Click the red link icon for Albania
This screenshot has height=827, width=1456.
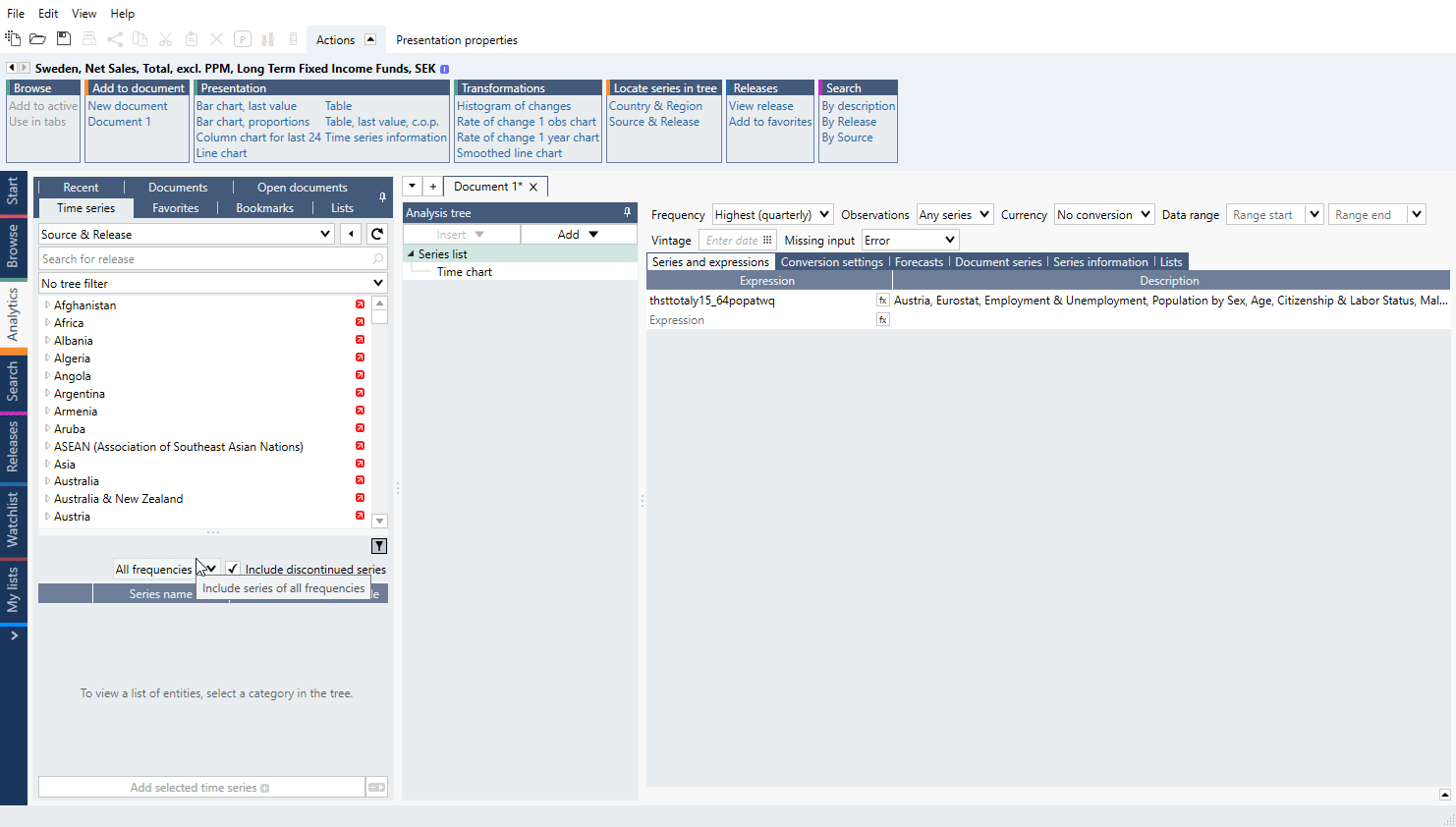point(360,340)
